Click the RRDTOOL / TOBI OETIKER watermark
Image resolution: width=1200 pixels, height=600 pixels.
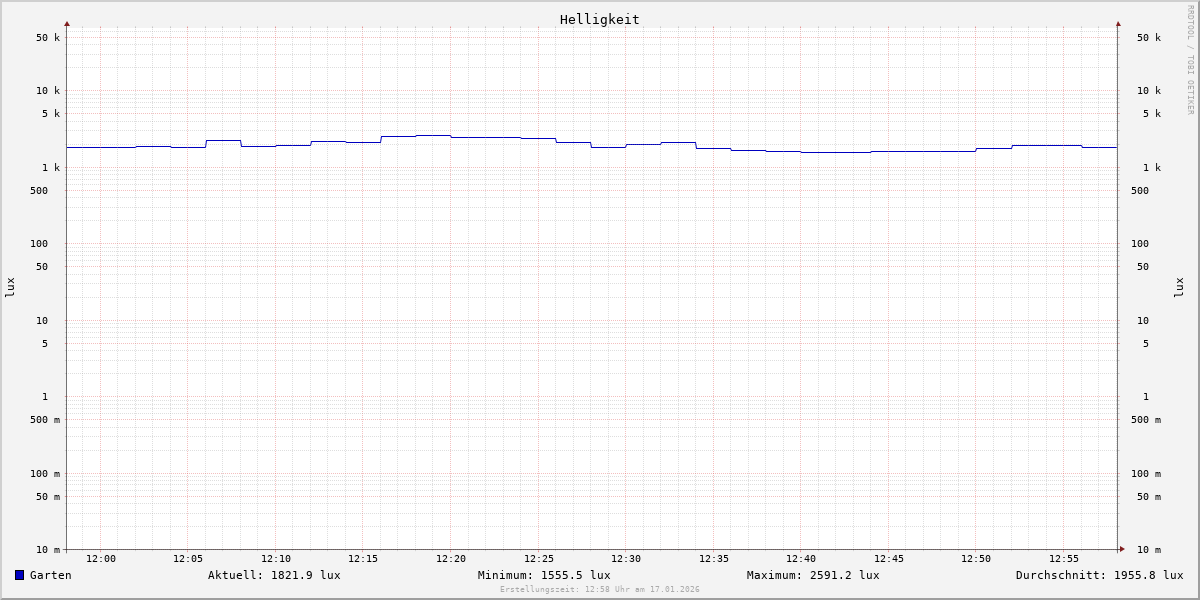tap(1190, 60)
